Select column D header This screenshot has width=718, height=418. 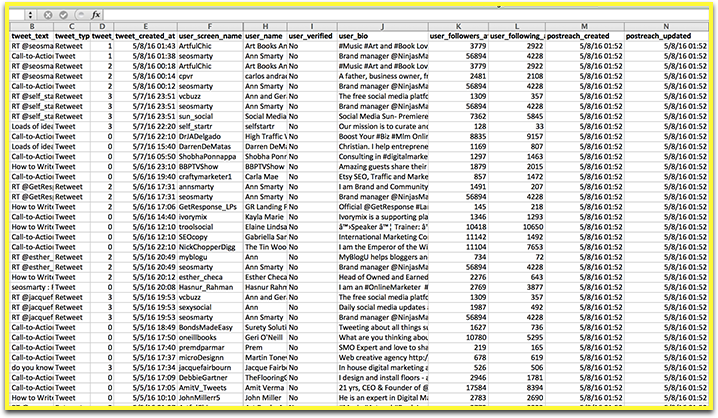click(x=102, y=27)
